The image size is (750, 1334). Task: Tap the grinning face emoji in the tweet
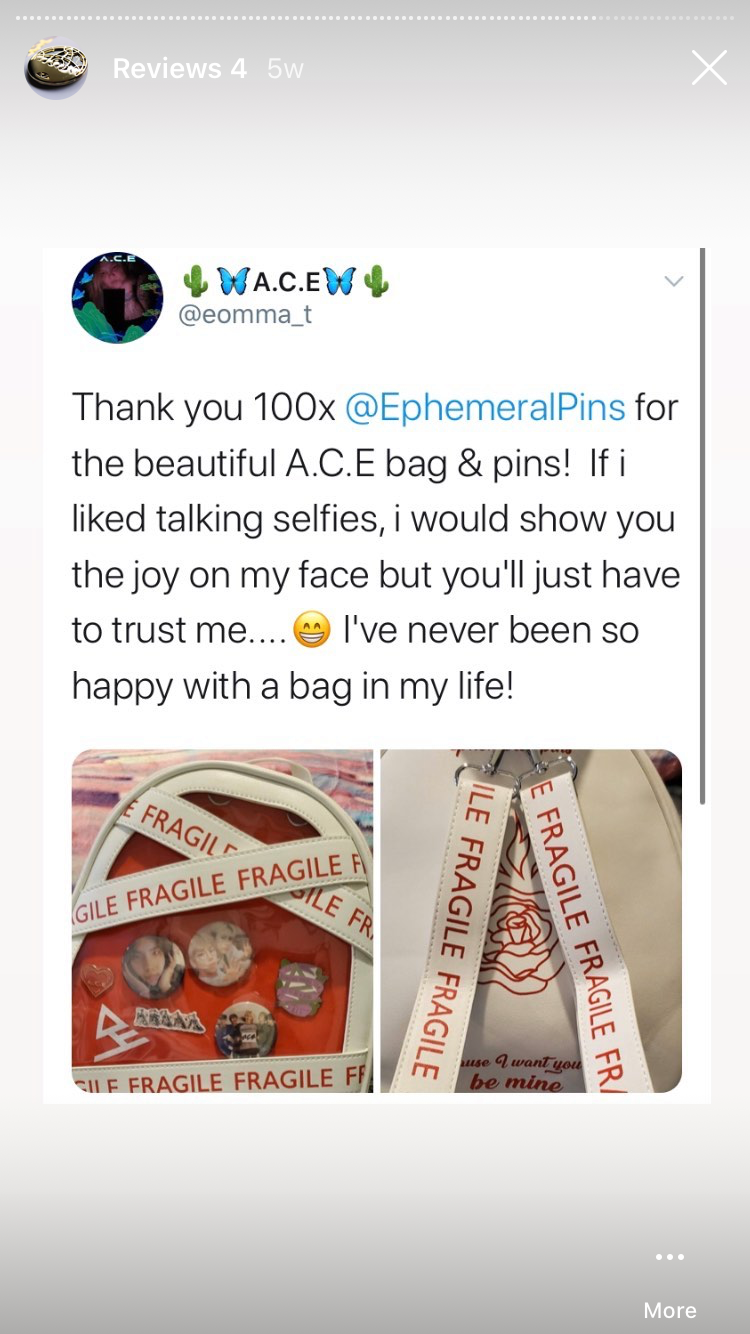pos(311,630)
